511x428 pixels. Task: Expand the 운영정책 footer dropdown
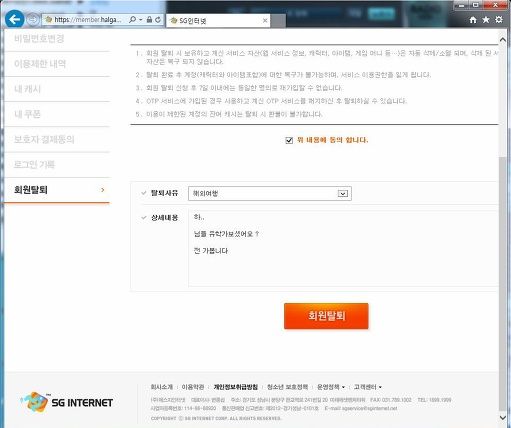tap(331, 387)
